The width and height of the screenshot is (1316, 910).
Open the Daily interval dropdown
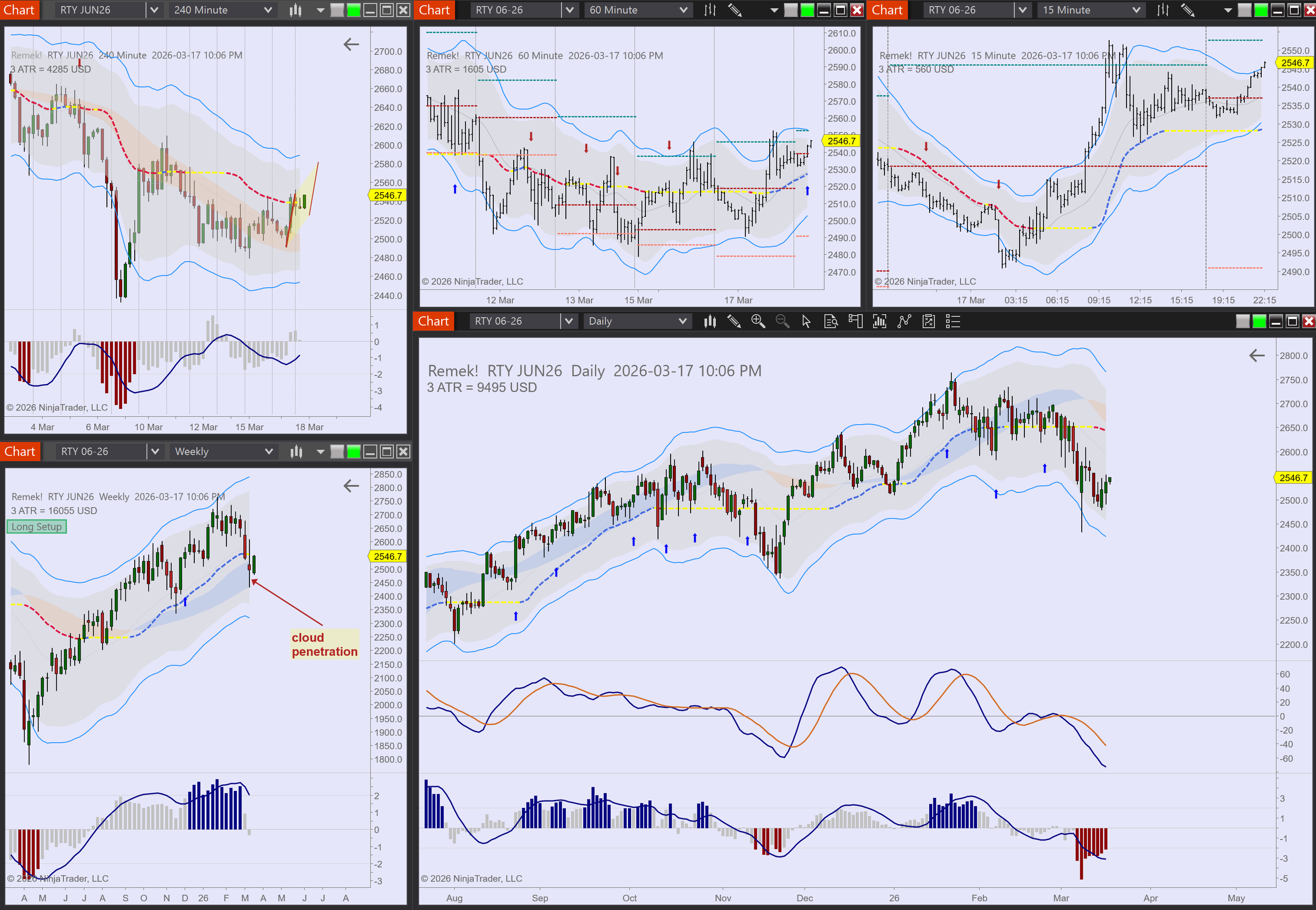[x=683, y=322]
